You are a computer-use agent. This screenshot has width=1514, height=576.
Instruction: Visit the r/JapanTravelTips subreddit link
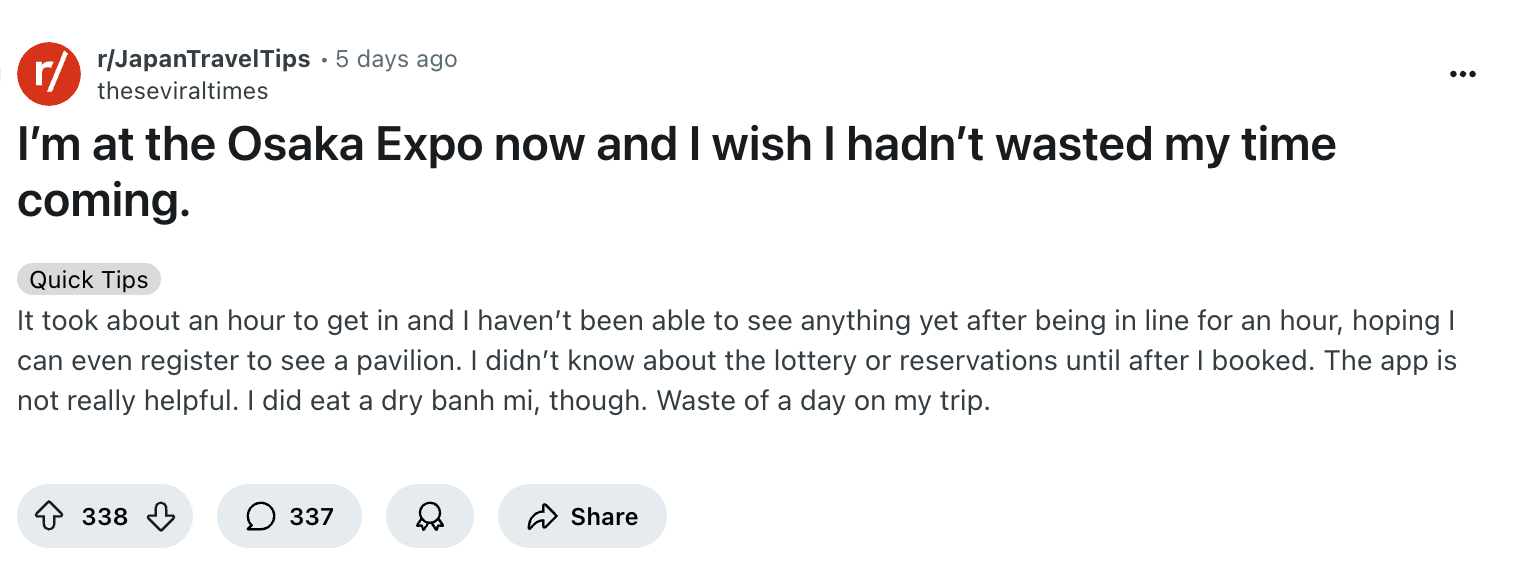tap(203, 59)
